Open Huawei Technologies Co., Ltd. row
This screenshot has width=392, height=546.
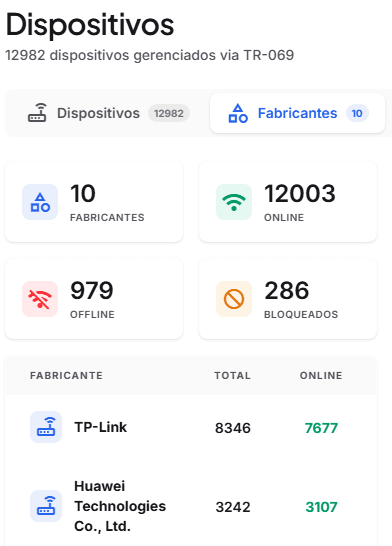(x=191, y=506)
